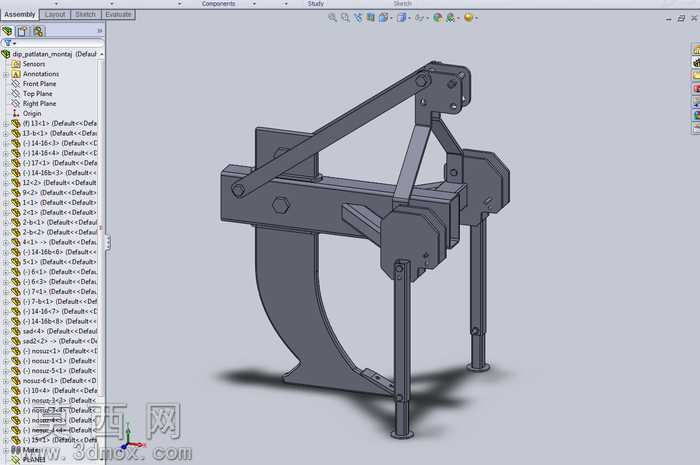Click the panel splitter handle grip
Screen dimensions: 700x465
tap(108, 242)
